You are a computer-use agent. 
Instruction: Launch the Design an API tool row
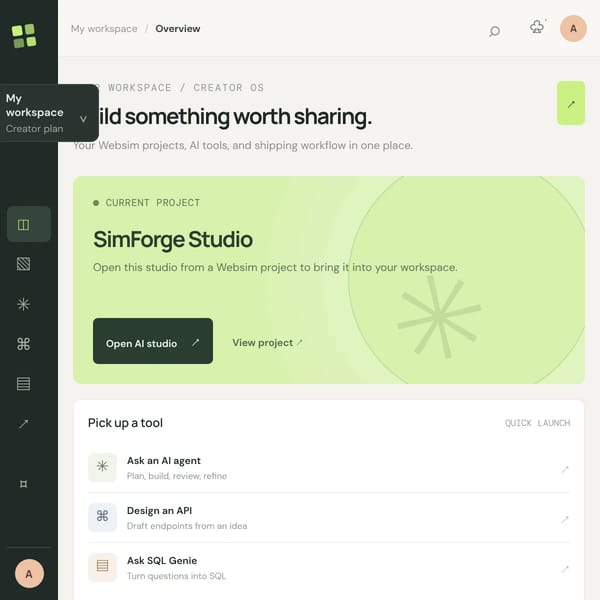pos(328,518)
